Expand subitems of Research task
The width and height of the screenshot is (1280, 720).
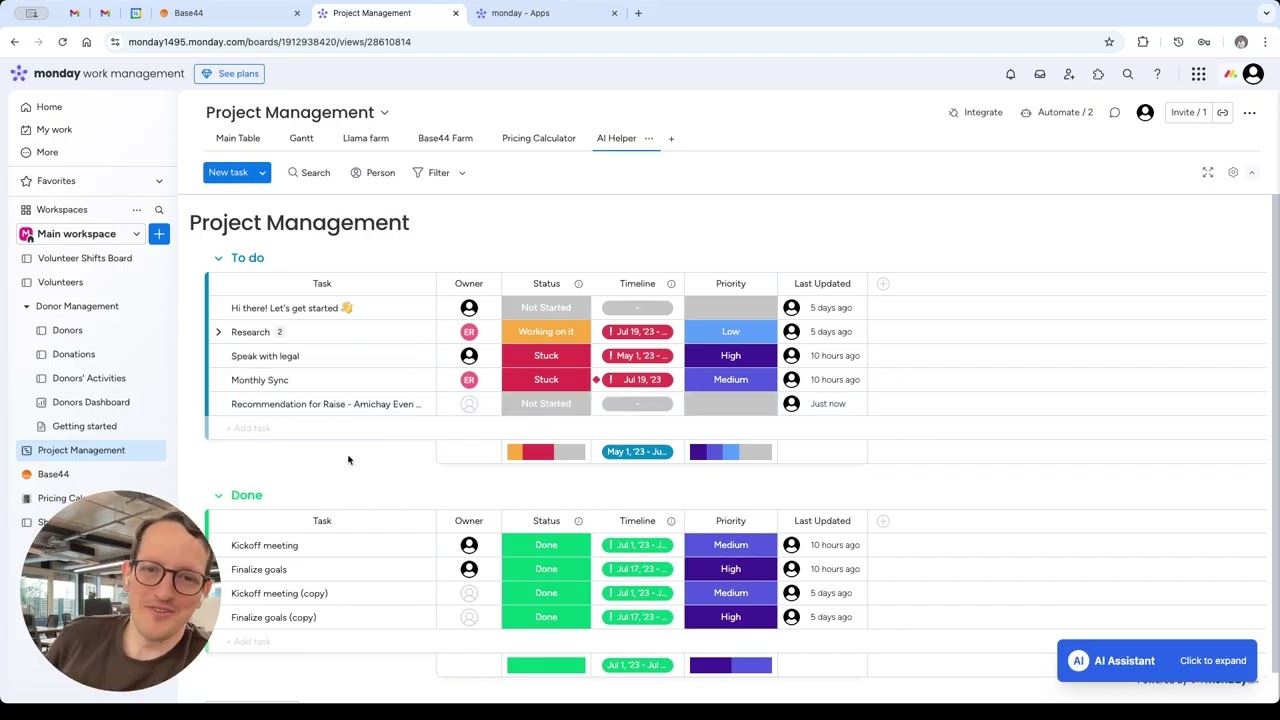pos(218,332)
